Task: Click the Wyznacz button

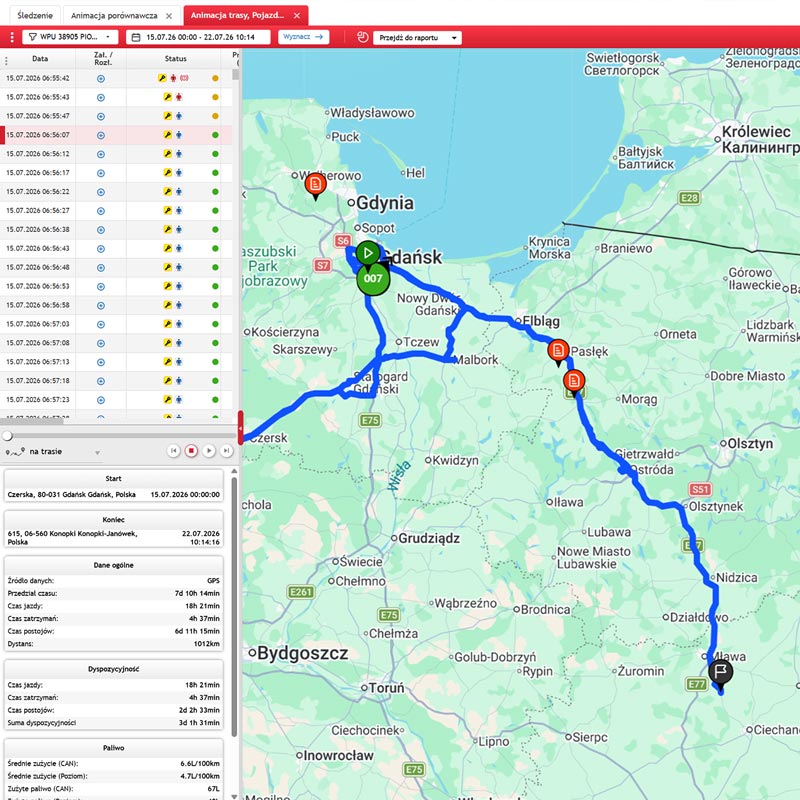Action: (x=304, y=37)
